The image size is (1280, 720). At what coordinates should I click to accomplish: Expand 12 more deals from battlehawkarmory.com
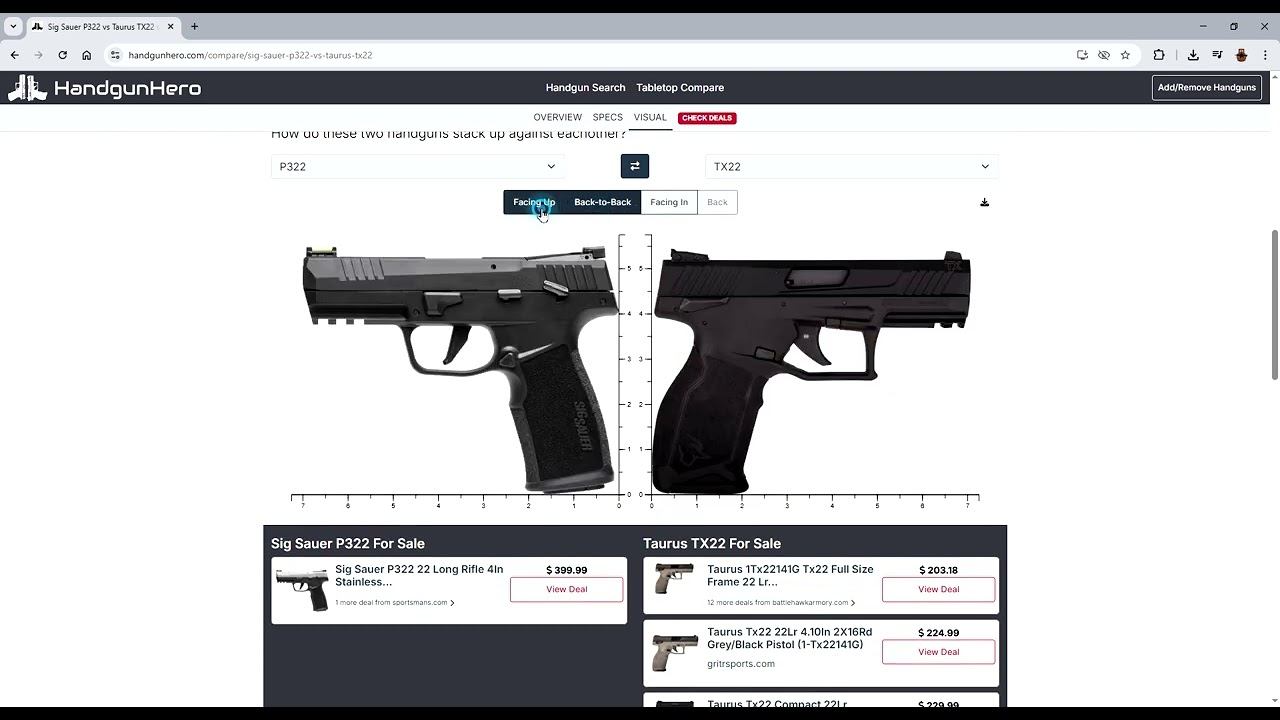click(x=781, y=603)
